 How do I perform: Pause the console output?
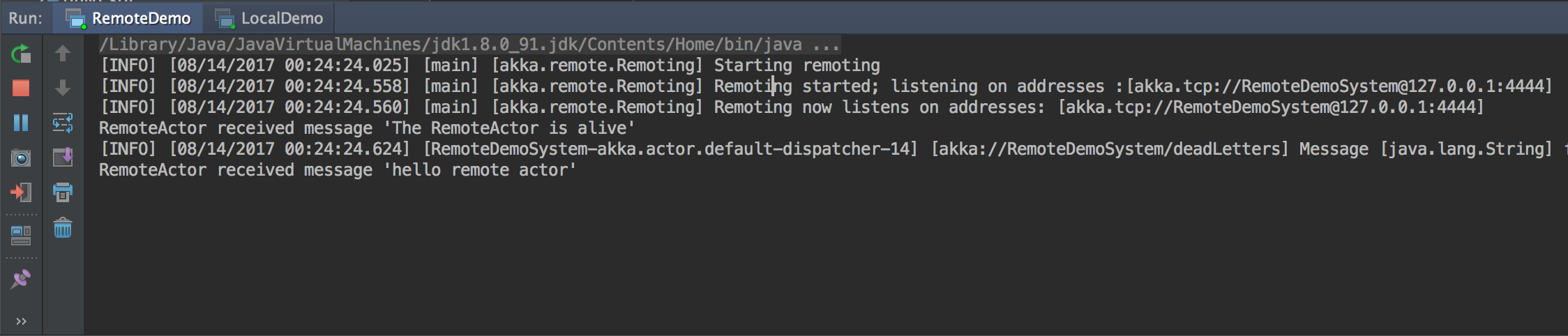(21, 123)
